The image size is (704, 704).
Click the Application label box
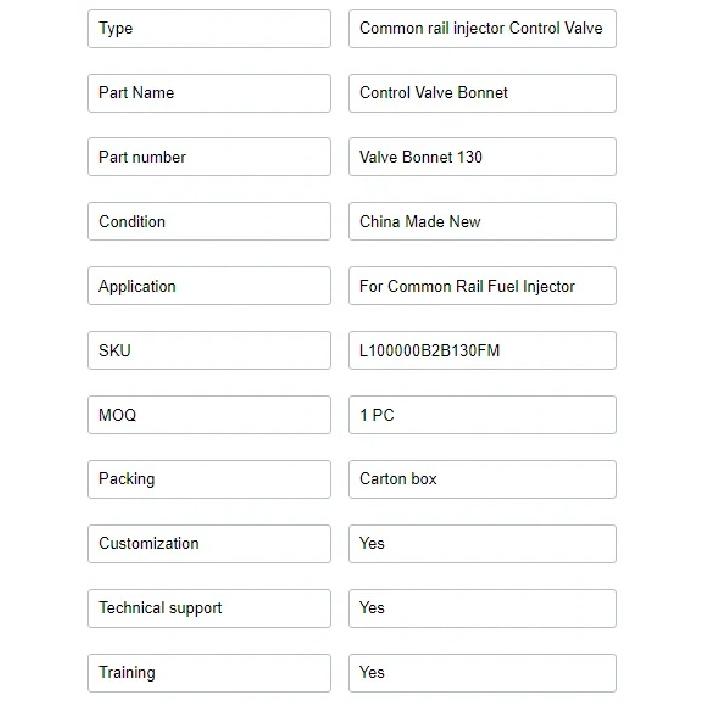[209, 286]
